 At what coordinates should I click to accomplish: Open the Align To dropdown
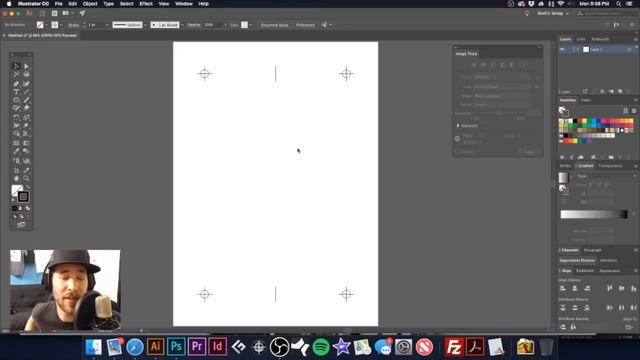(629, 327)
